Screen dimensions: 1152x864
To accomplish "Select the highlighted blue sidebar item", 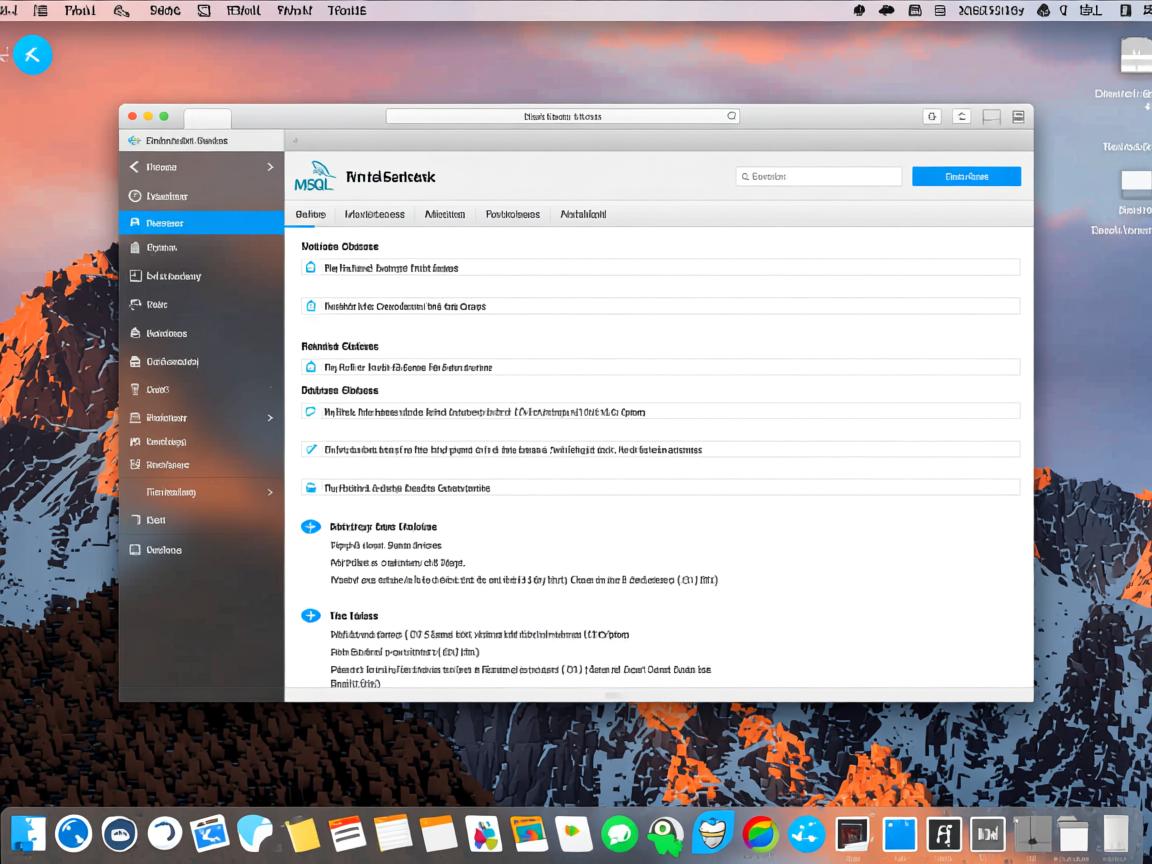I will tap(201, 223).
